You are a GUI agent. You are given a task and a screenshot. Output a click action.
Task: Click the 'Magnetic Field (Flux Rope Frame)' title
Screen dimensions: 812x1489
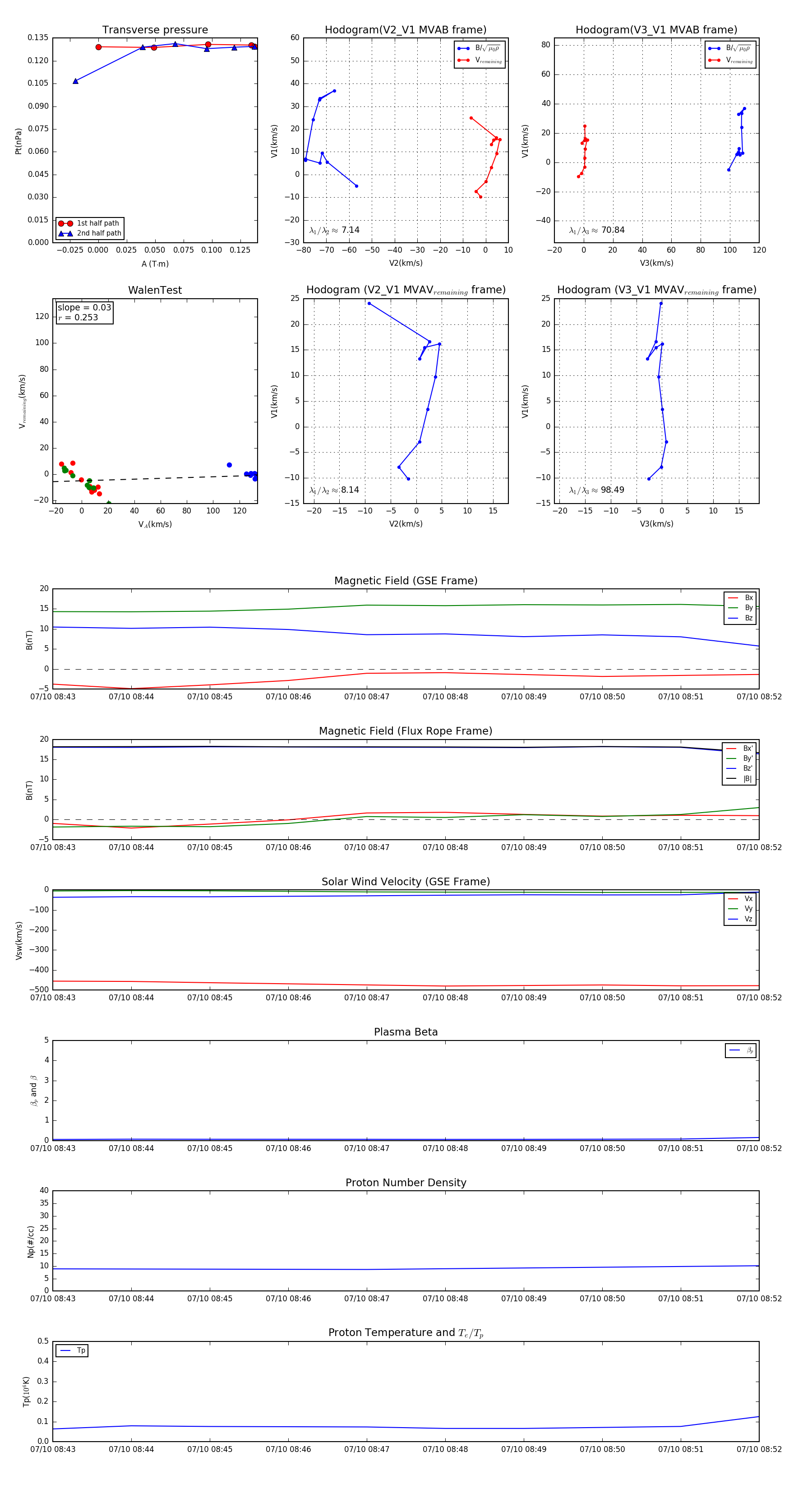pos(406,731)
